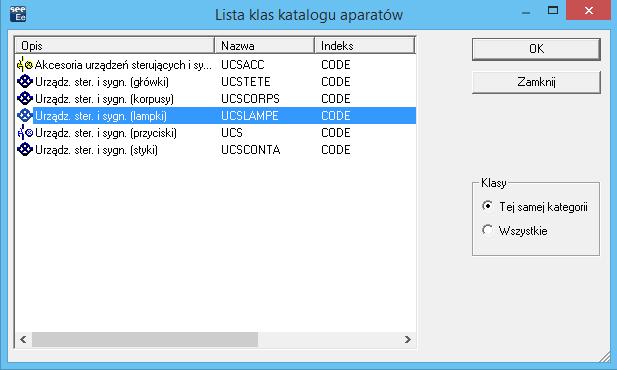Click the UCSCONTA name cell

click(x=250, y=150)
